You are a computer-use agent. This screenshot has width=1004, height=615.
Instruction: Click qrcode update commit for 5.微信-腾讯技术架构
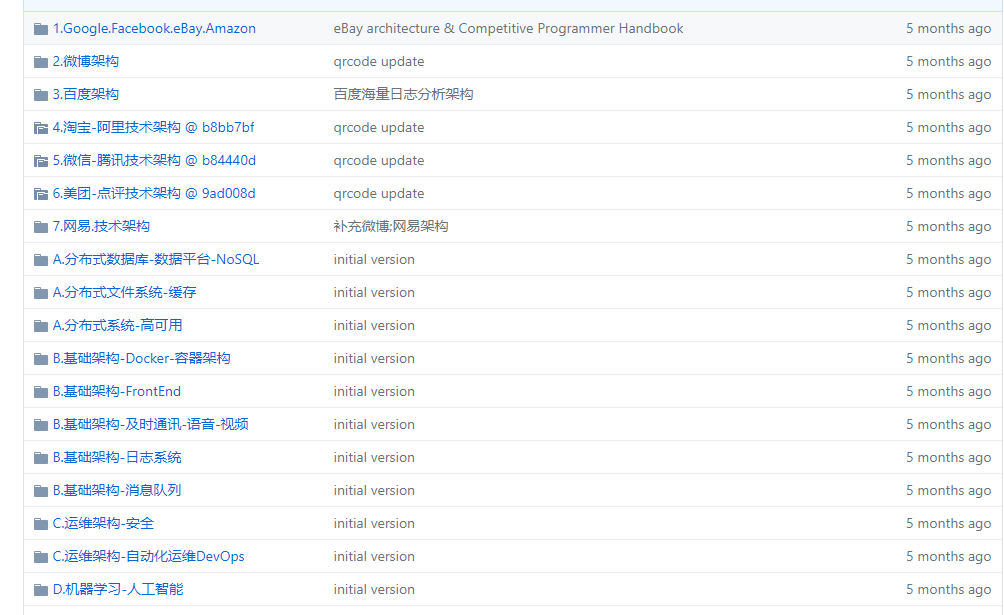[x=379, y=160]
